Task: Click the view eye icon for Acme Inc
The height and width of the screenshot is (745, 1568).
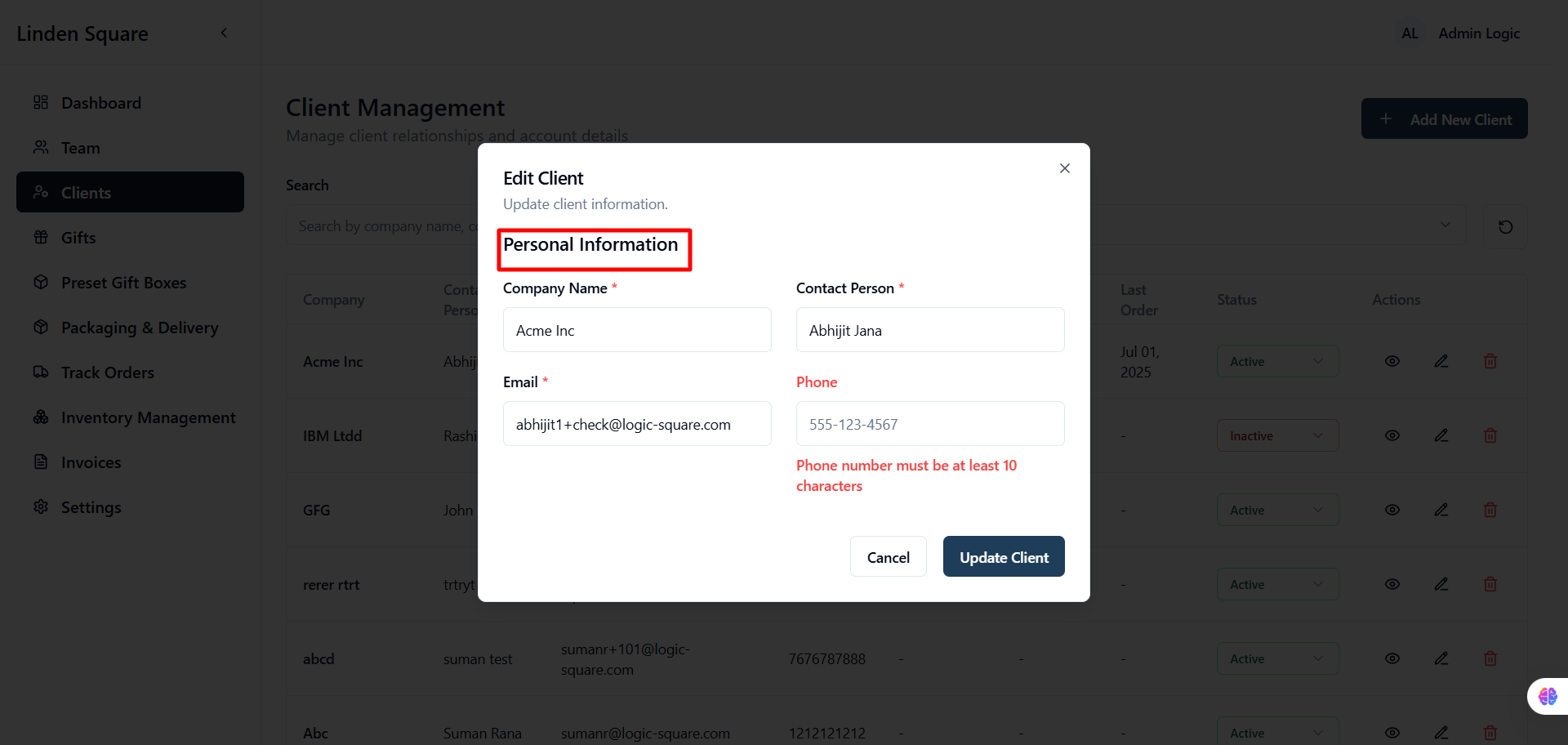Action: 1392,361
